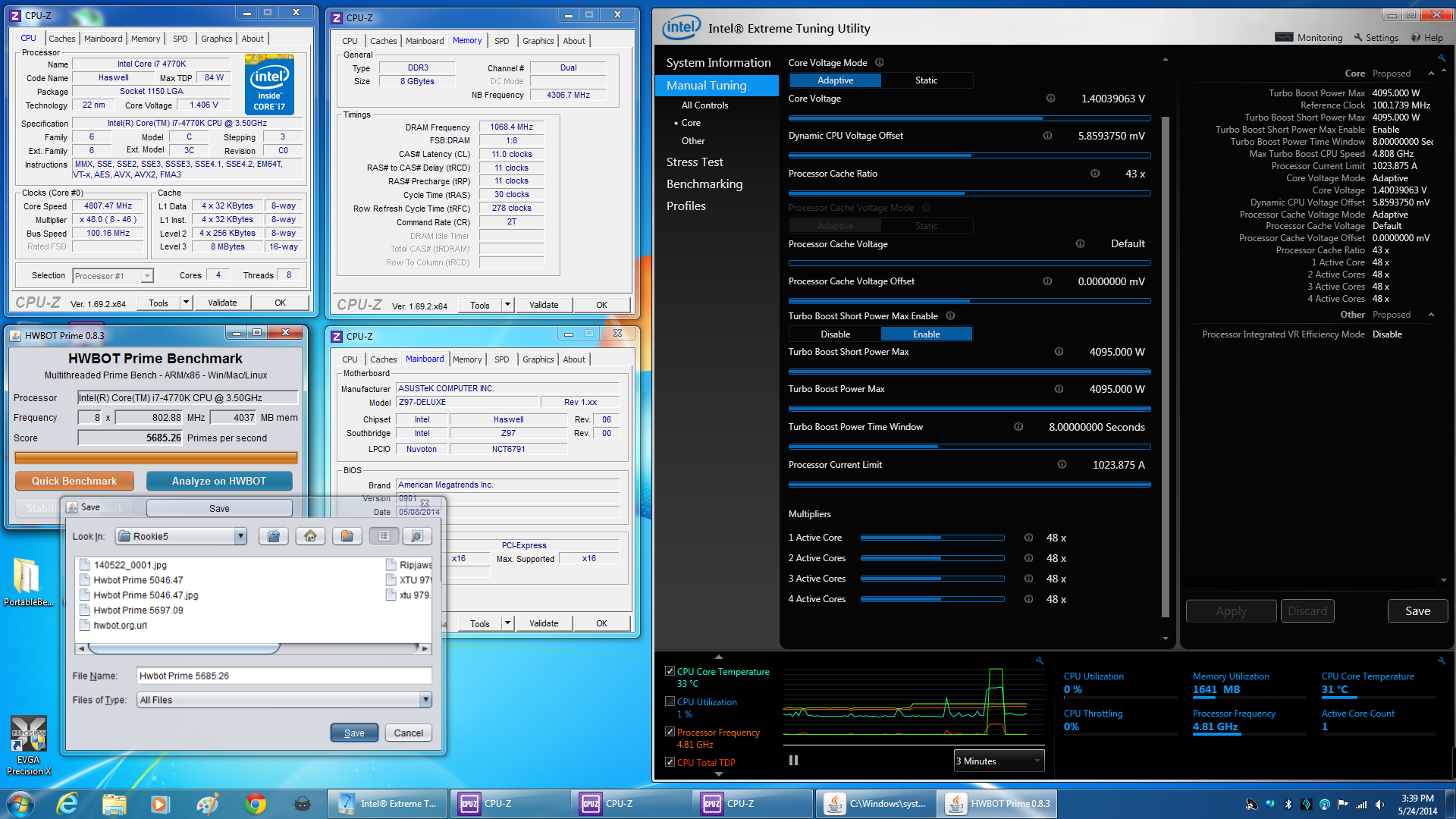This screenshot has width=1456, height=819.
Task: Select All Controls under Manual Tuning
Action: pyautogui.click(x=704, y=105)
